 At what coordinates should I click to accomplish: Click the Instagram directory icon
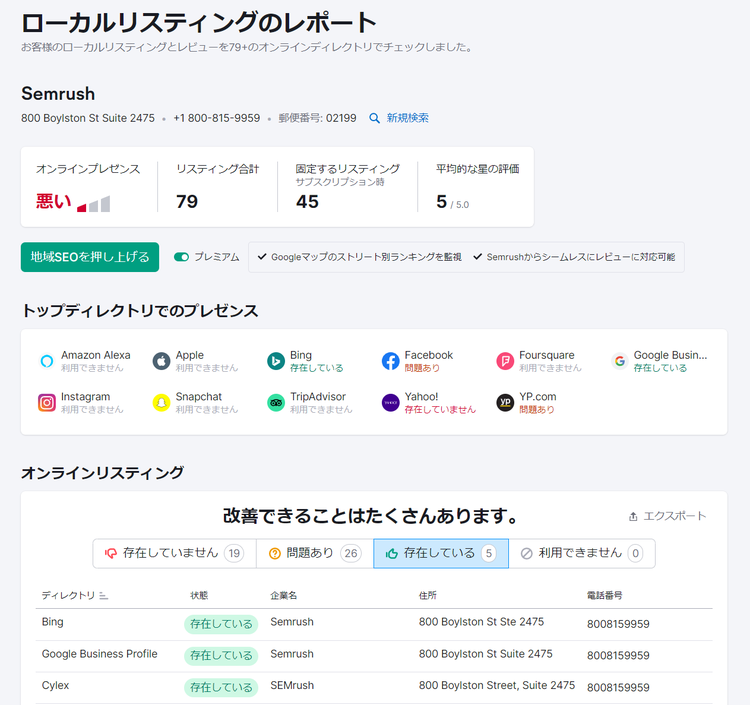point(47,403)
